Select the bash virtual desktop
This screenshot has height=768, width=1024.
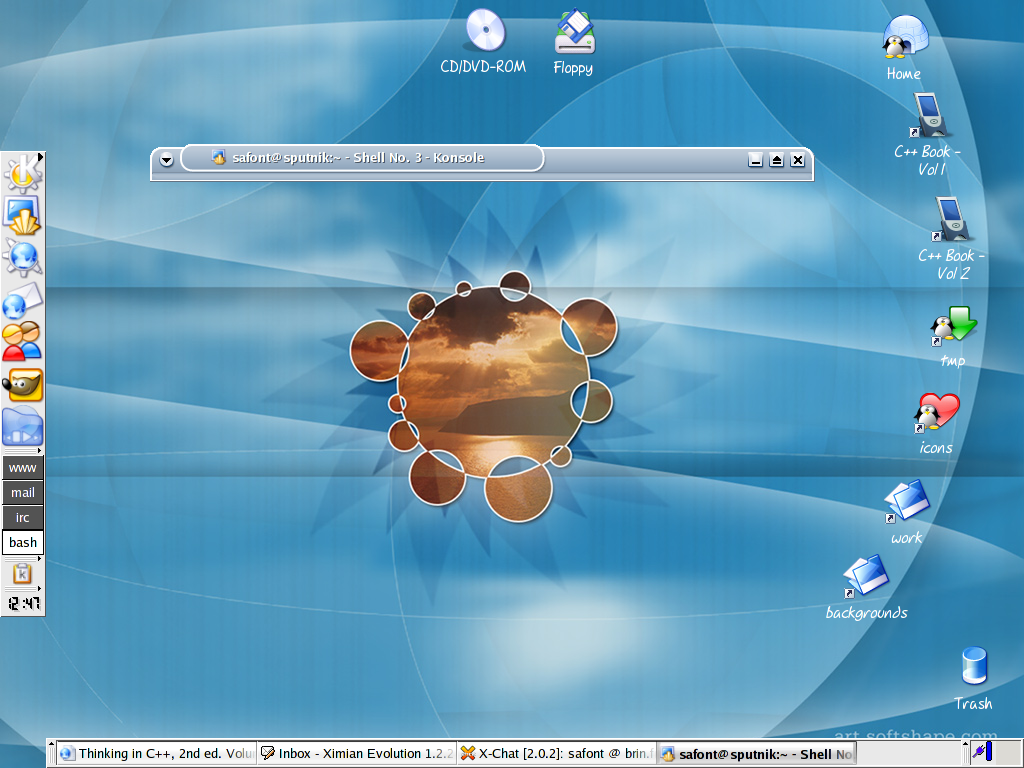tap(23, 542)
